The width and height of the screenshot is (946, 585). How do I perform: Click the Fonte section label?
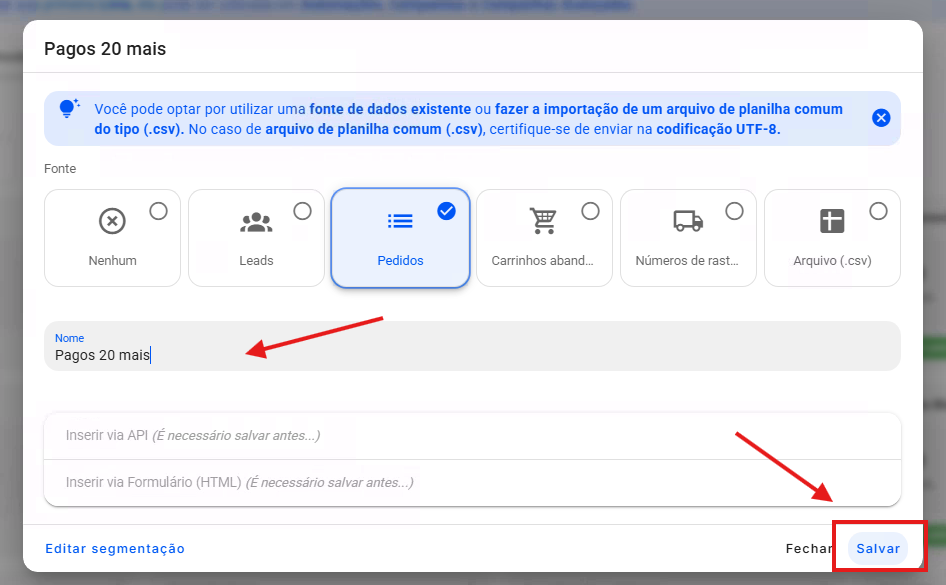60,169
